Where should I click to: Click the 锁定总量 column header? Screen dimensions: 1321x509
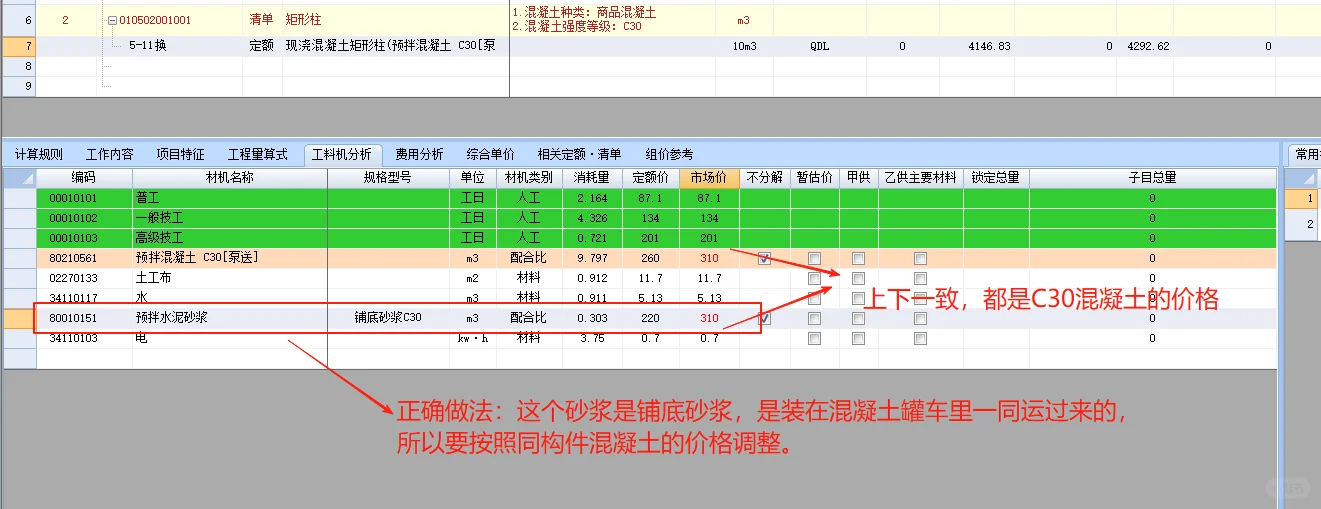[995, 178]
